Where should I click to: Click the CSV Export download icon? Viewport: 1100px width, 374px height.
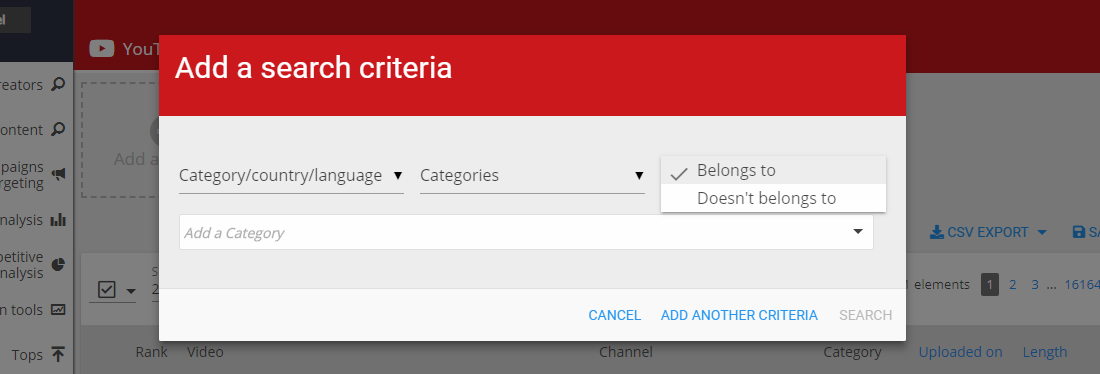[937, 232]
